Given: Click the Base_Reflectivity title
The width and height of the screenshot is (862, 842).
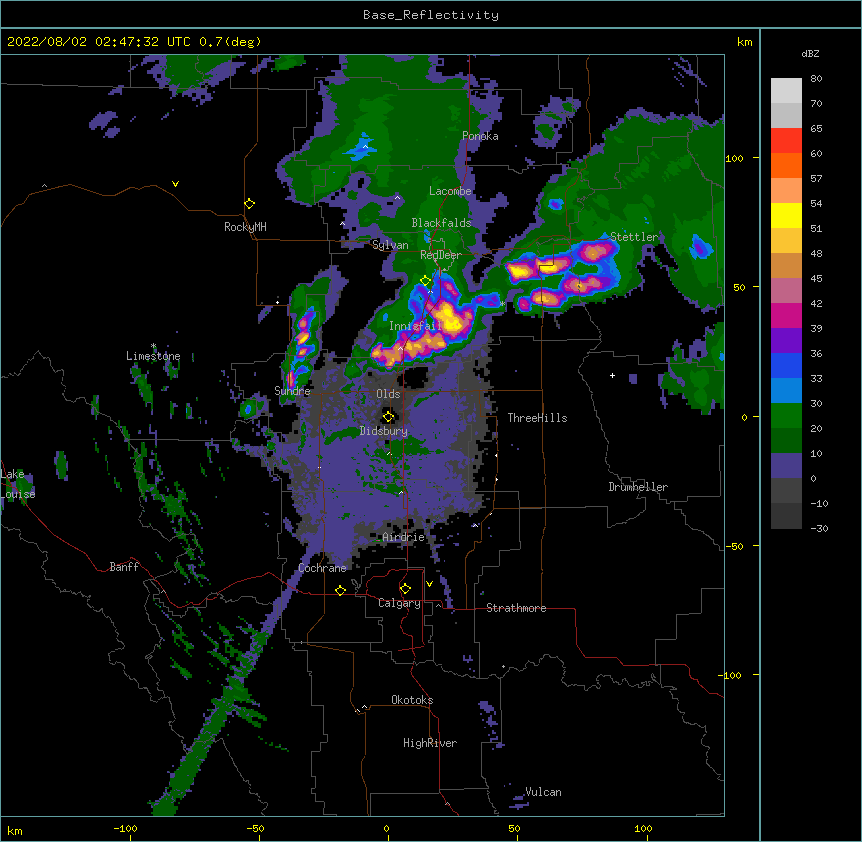Looking at the screenshot, I should click(x=431, y=15).
